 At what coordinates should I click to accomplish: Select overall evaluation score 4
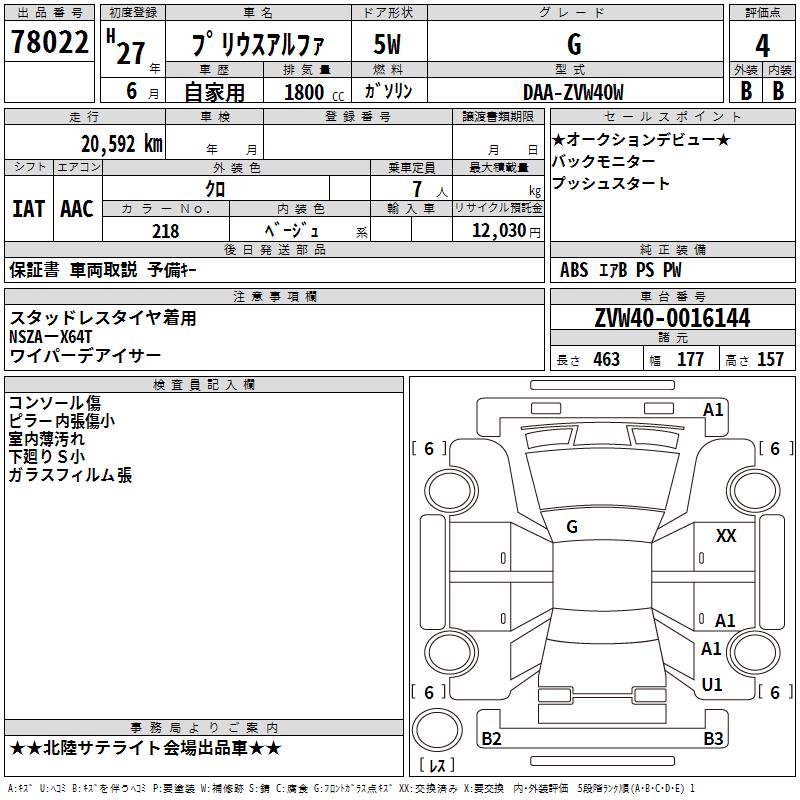pos(762,45)
